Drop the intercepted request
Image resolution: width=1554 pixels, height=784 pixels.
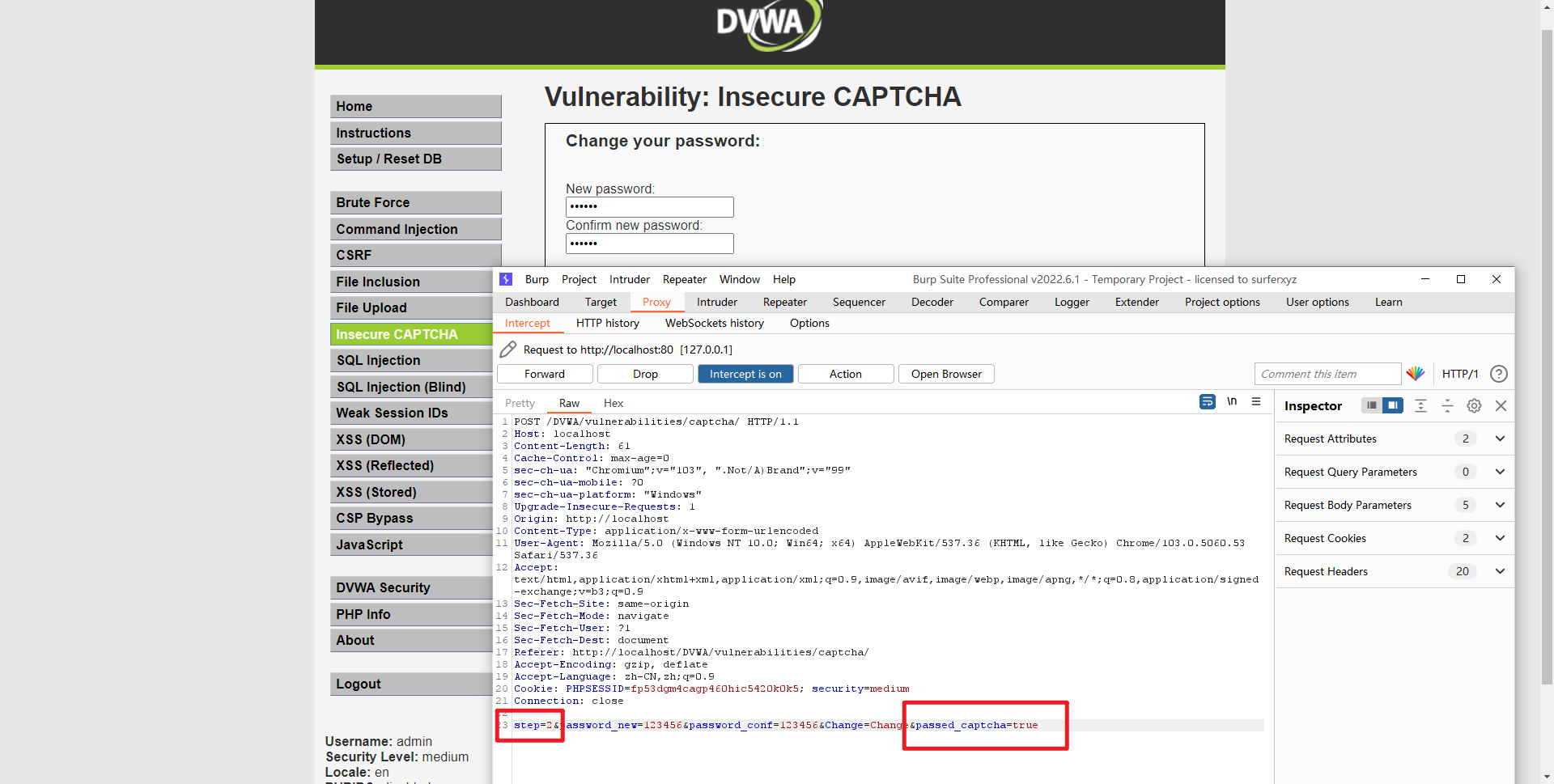coord(645,374)
